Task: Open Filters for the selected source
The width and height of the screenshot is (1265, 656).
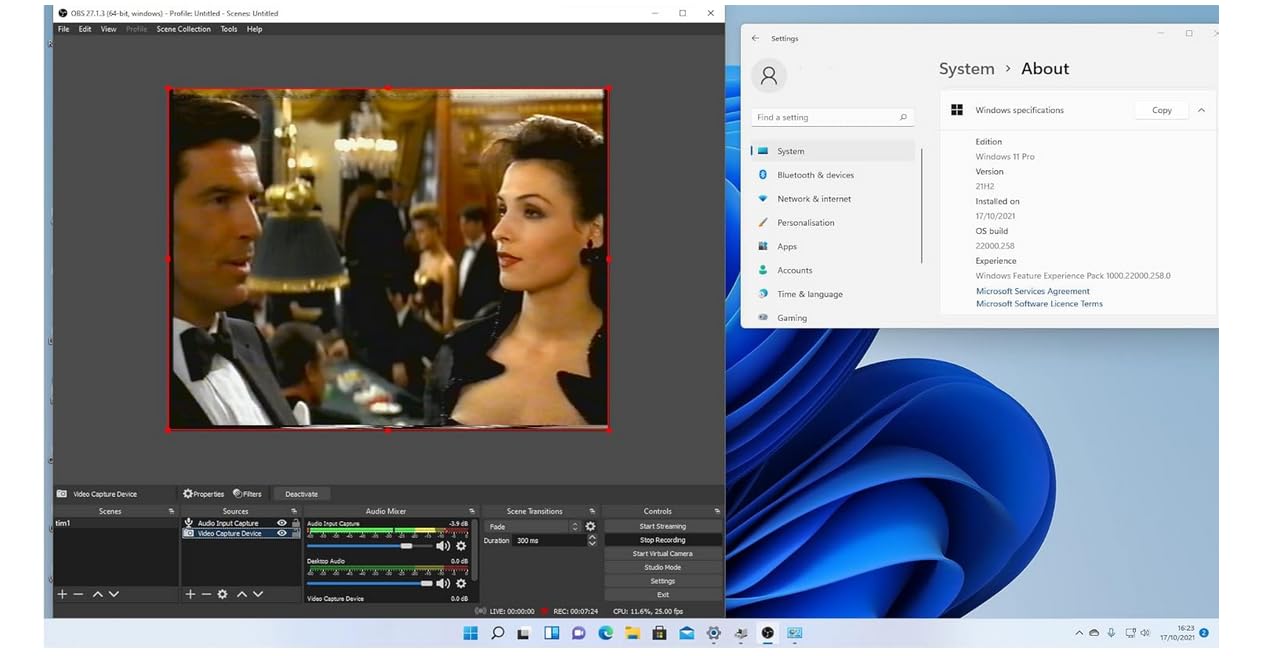Action: point(247,494)
